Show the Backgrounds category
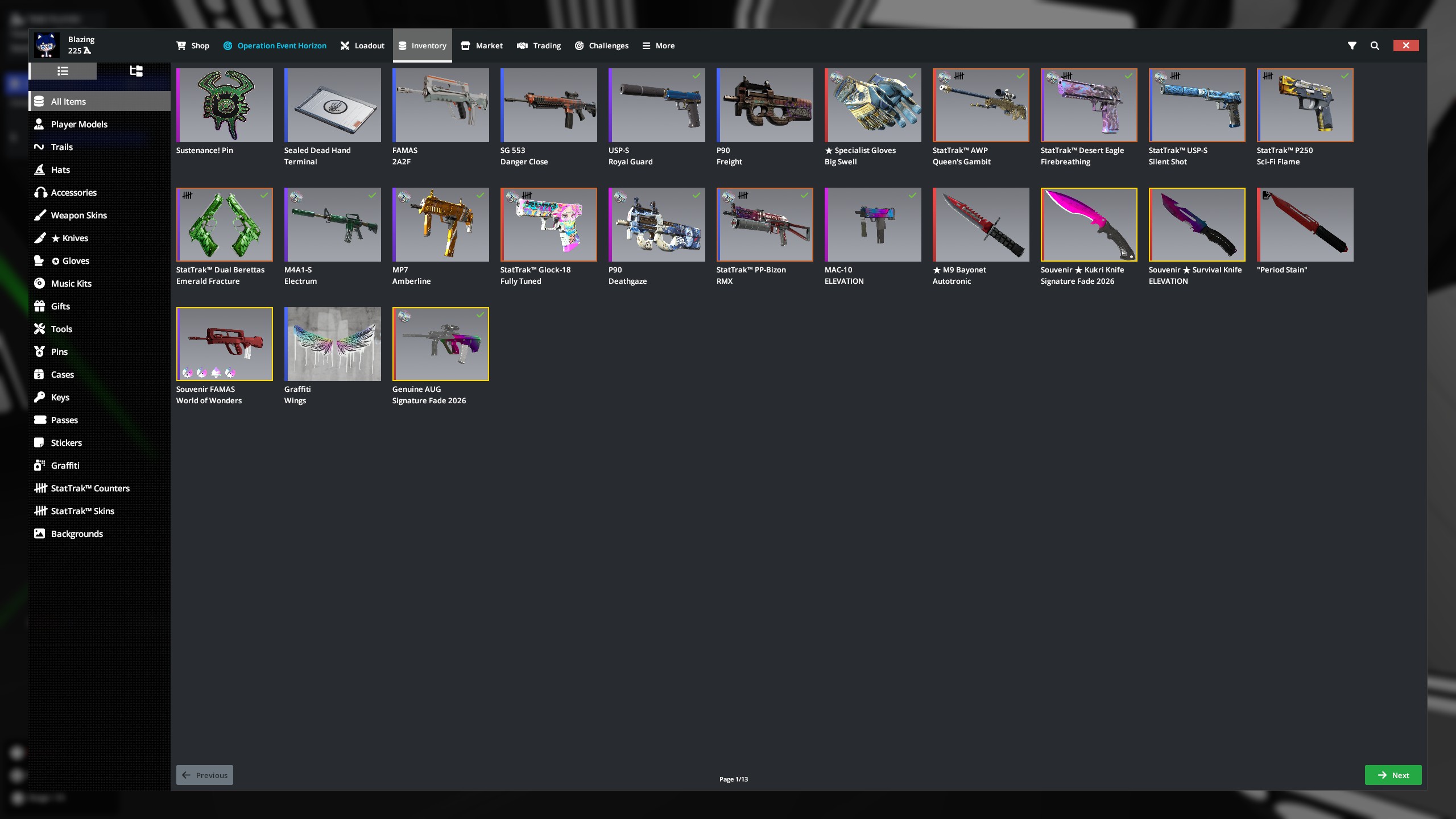 coord(77,533)
